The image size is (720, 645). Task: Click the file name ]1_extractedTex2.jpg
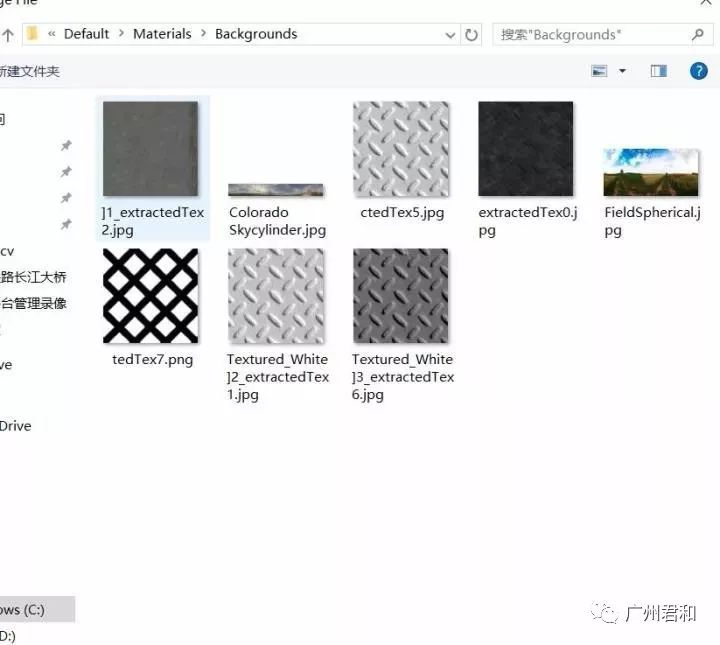click(152, 221)
